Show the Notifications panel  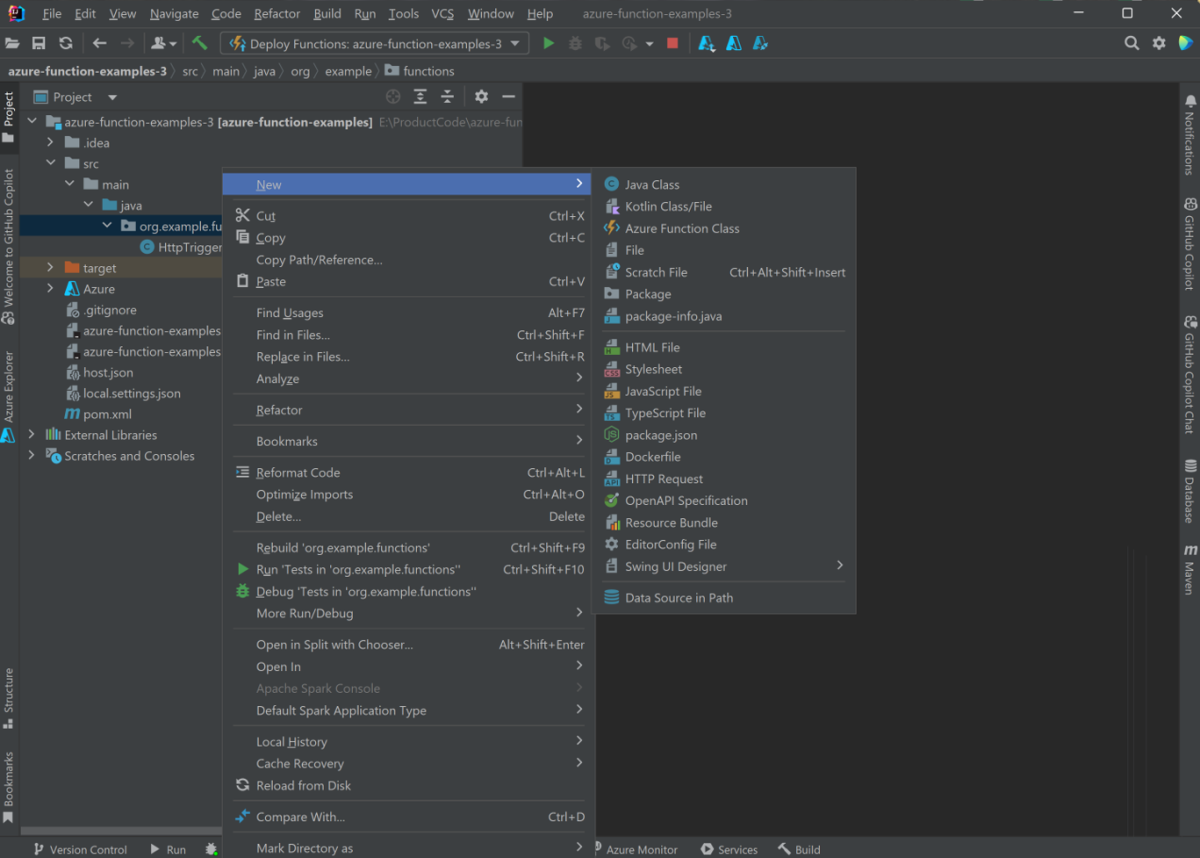click(1190, 131)
